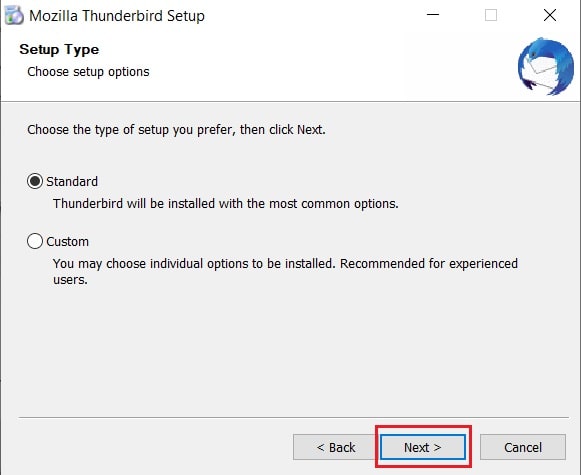Minimize the Mozilla Thunderbird Setup window
Viewport: 581px width, 475px height.
click(x=433, y=15)
